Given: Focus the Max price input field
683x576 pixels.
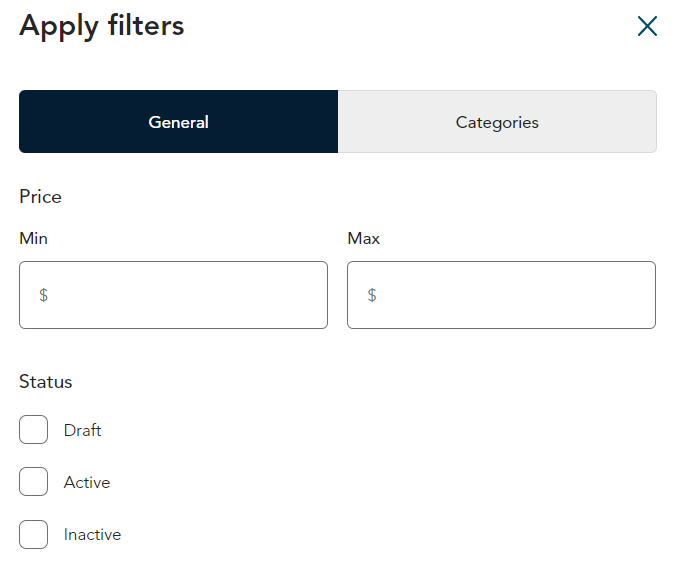Looking at the screenshot, I should [x=501, y=295].
